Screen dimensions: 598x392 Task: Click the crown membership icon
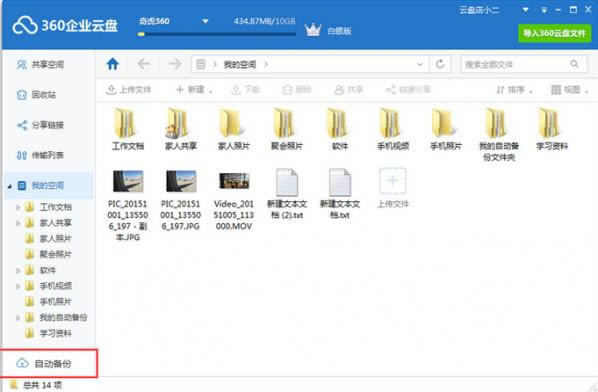[313, 30]
